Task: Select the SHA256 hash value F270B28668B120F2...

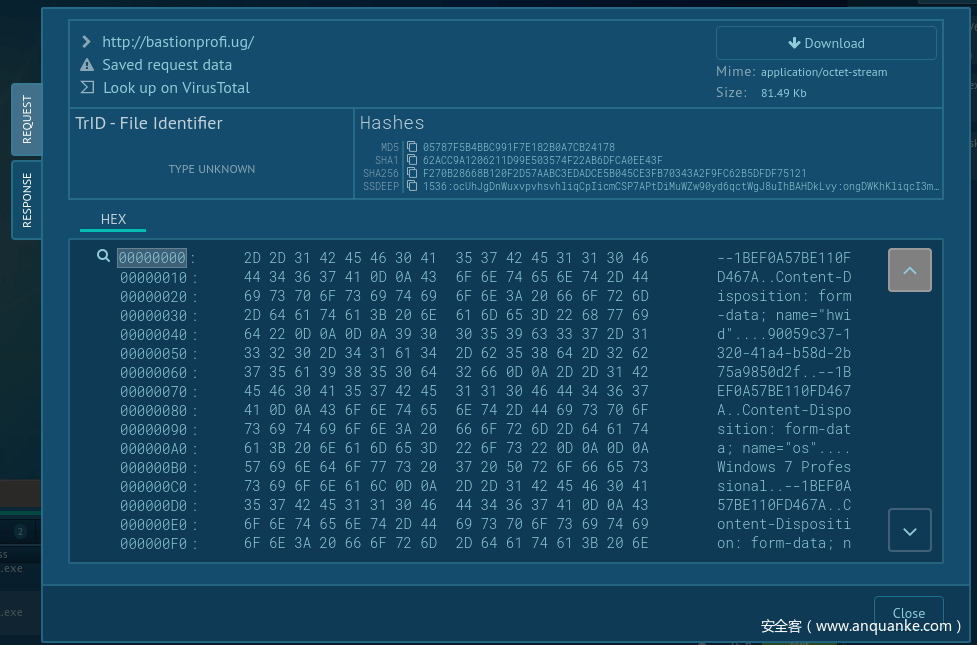Action: coord(614,173)
